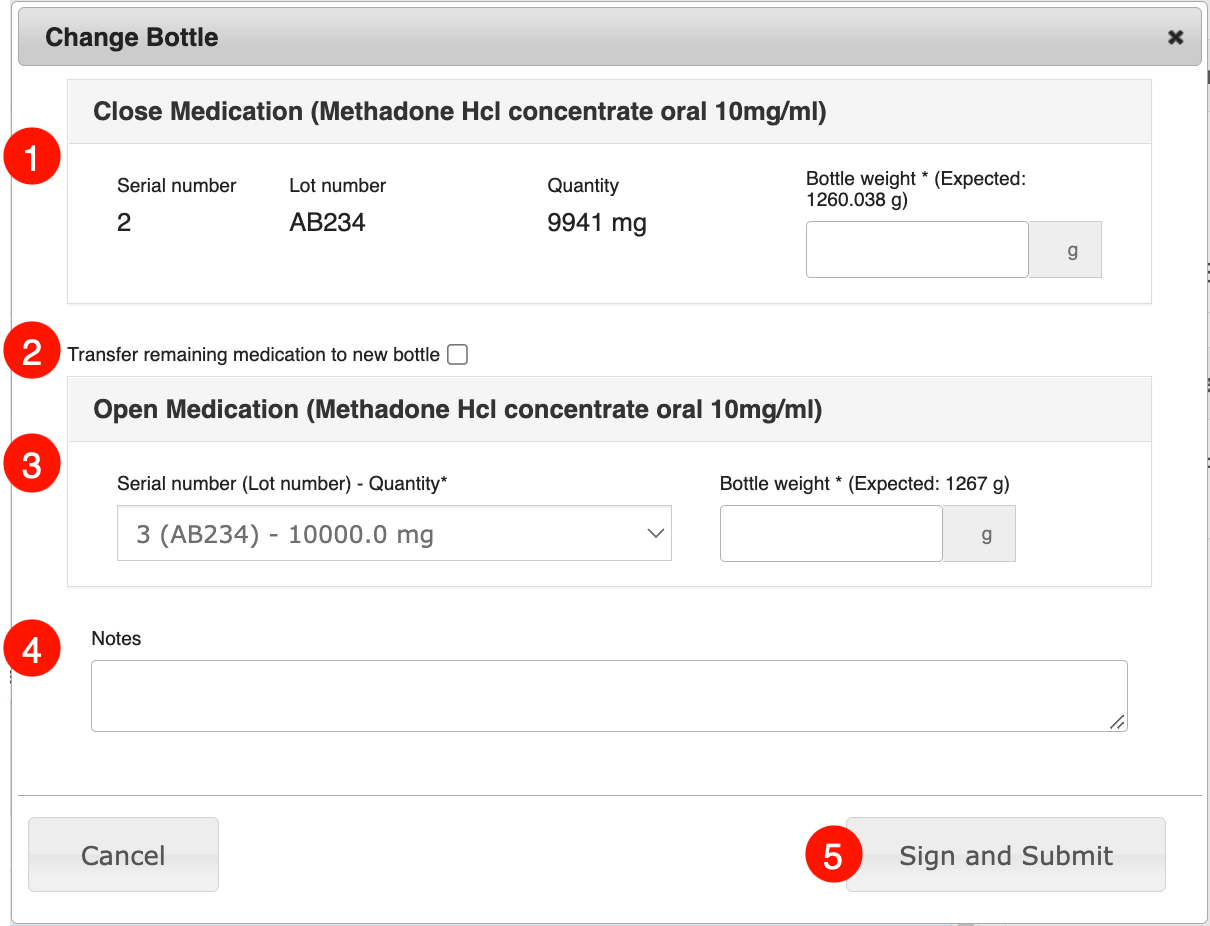The height and width of the screenshot is (926, 1210).
Task: Click the Open Medication section heading
Action: pos(457,409)
